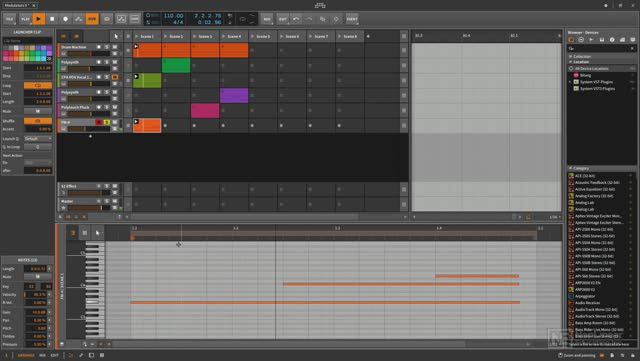This screenshot has height=361, width=640.
Task: Click the second browser tab icon
Action: (581, 40)
